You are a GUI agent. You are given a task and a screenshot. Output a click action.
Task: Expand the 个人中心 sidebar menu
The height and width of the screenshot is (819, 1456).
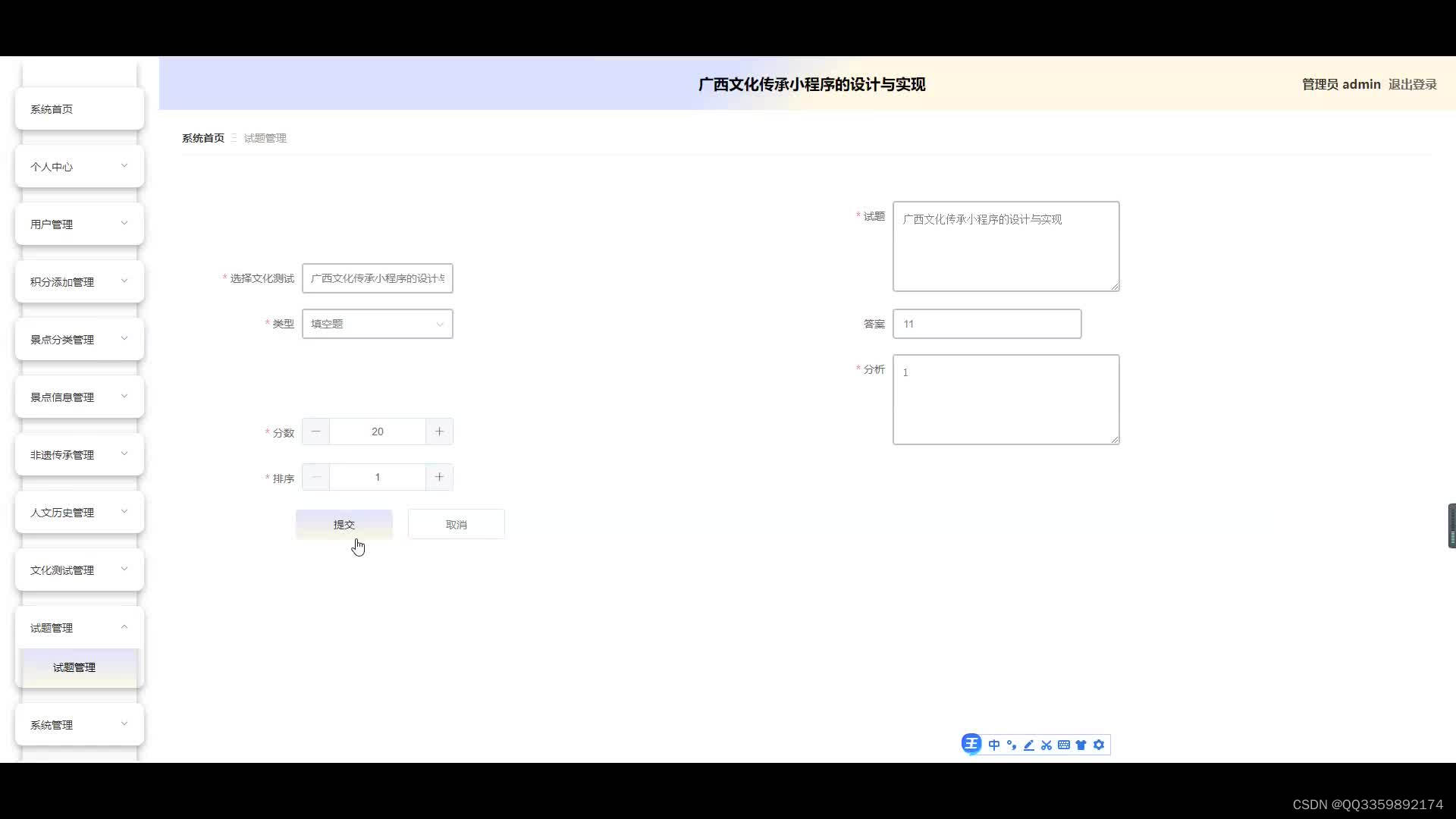(80, 166)
